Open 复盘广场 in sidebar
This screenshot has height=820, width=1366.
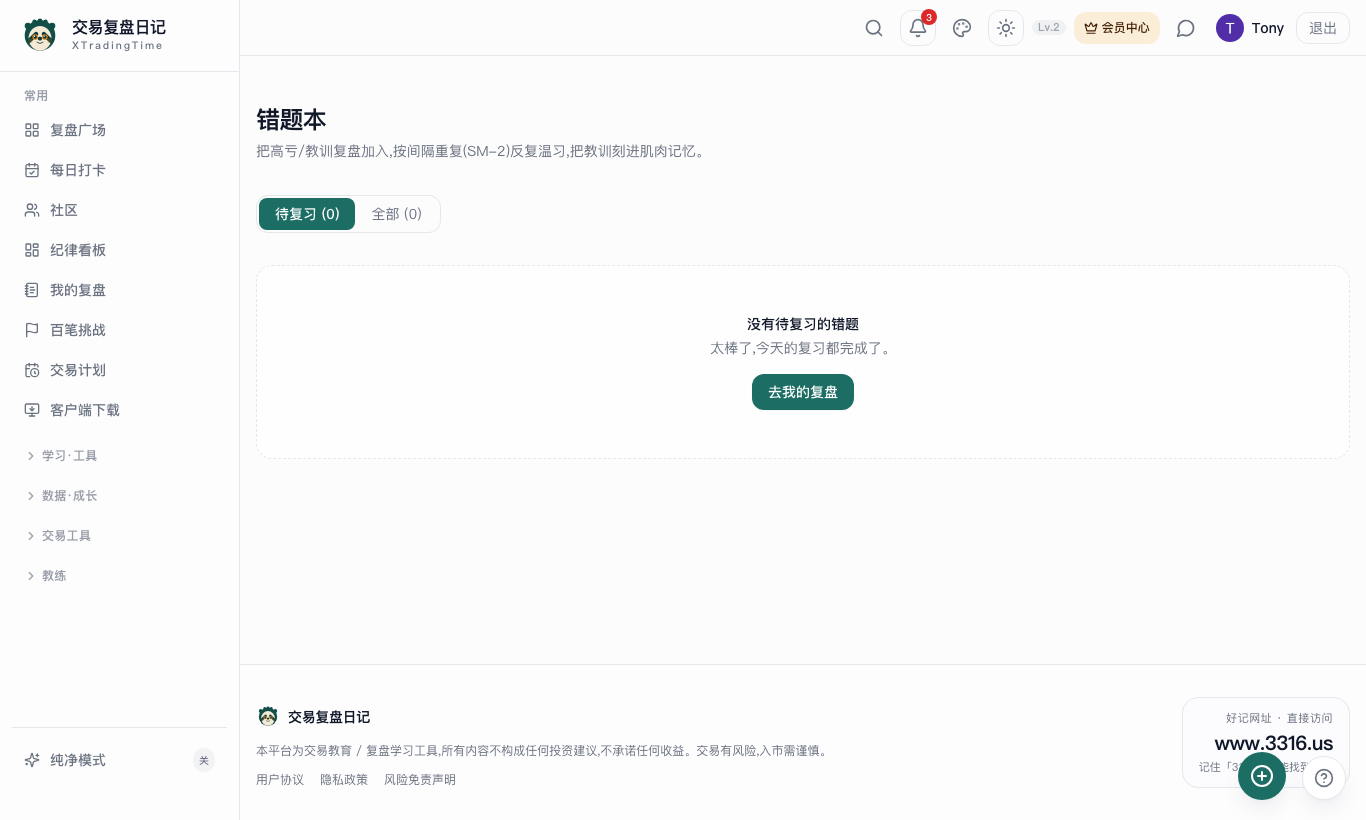click(120, 130)
